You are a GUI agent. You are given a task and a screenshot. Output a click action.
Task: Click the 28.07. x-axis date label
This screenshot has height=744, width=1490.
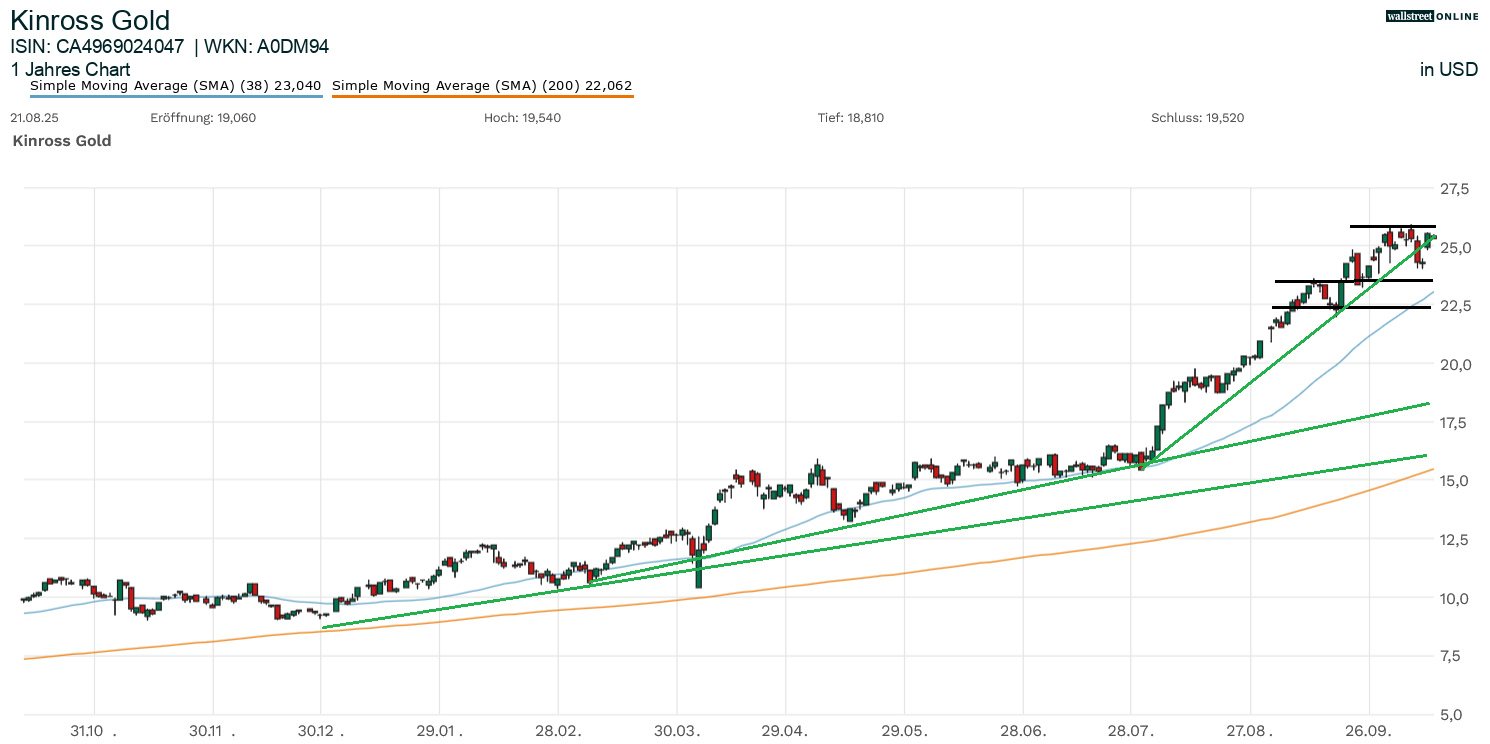pos(1131,731)
